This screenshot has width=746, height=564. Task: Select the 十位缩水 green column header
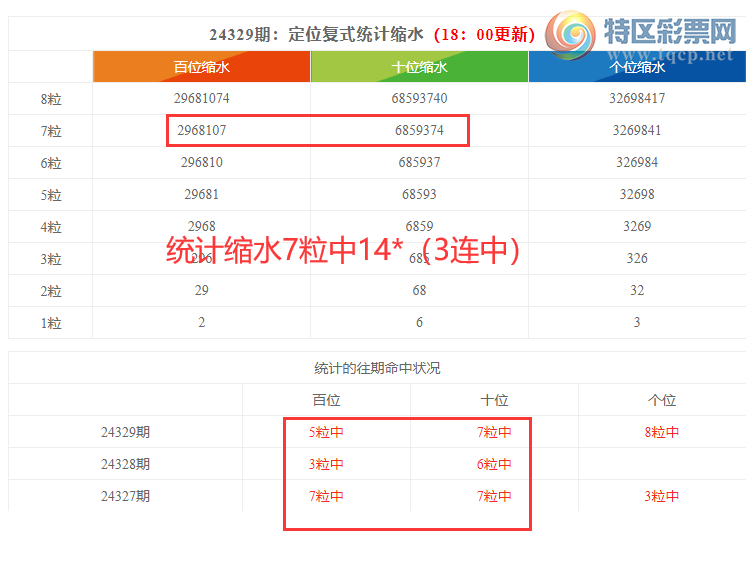(419, 67)
